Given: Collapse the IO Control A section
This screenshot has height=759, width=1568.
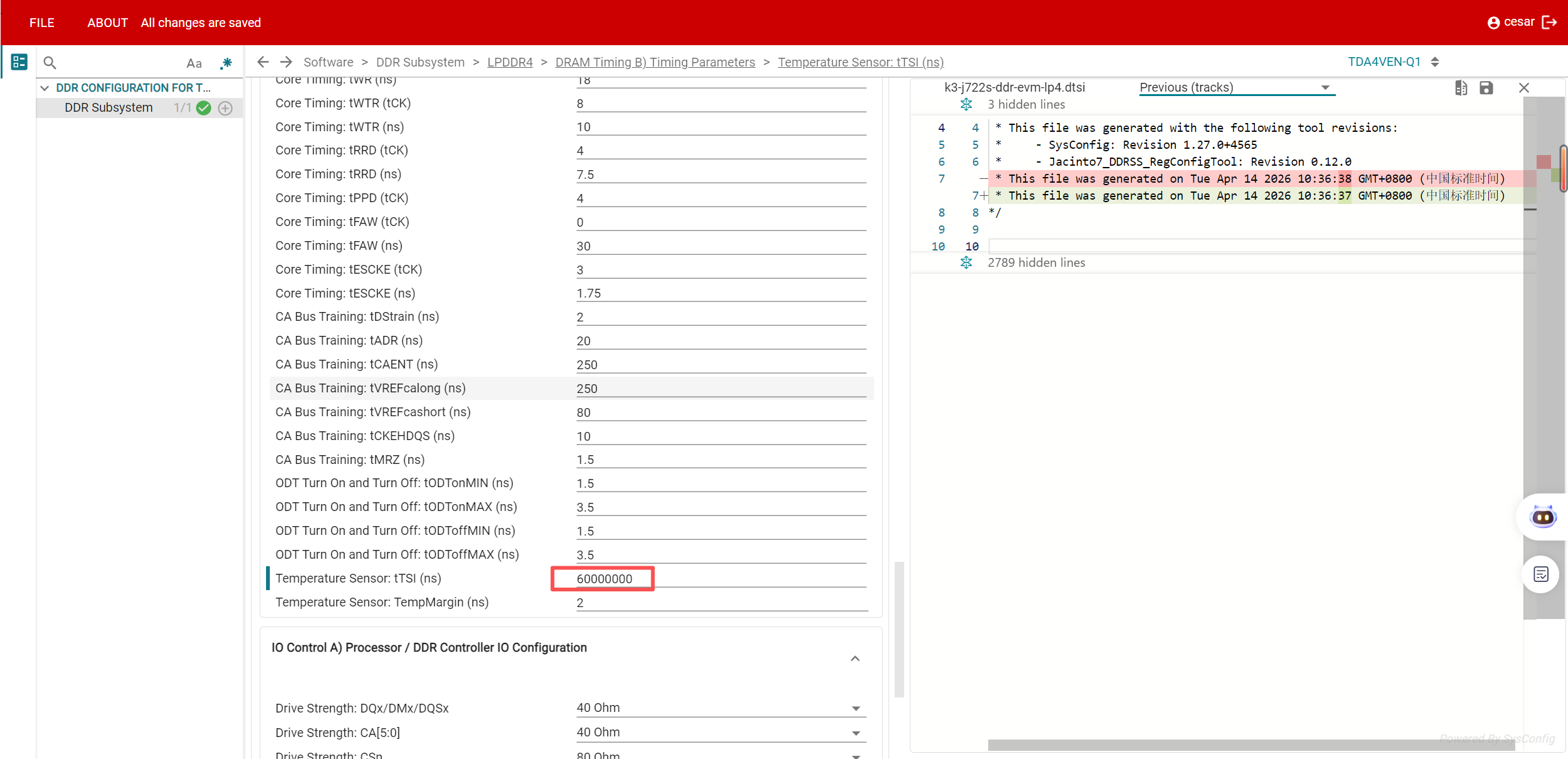Looking at the screenshot, I should pyautogui.click(x=855, y=659).
